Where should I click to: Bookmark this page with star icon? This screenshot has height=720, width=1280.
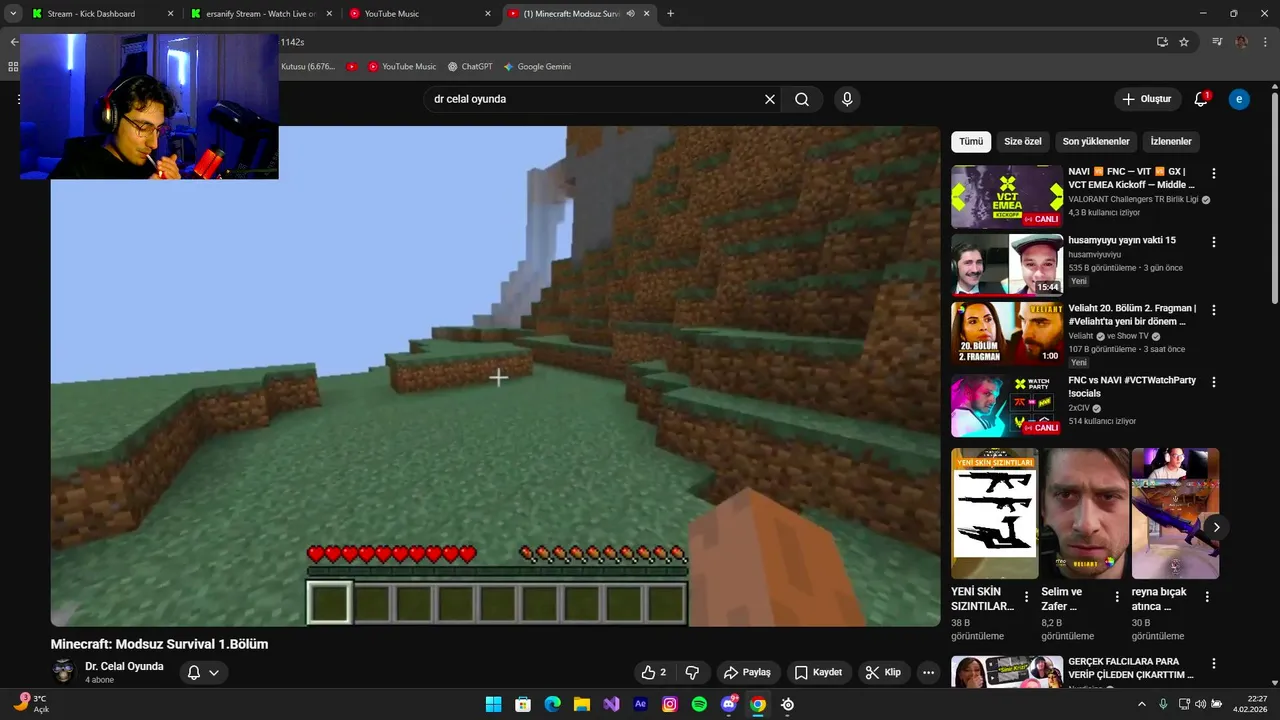coord(1184,42)
